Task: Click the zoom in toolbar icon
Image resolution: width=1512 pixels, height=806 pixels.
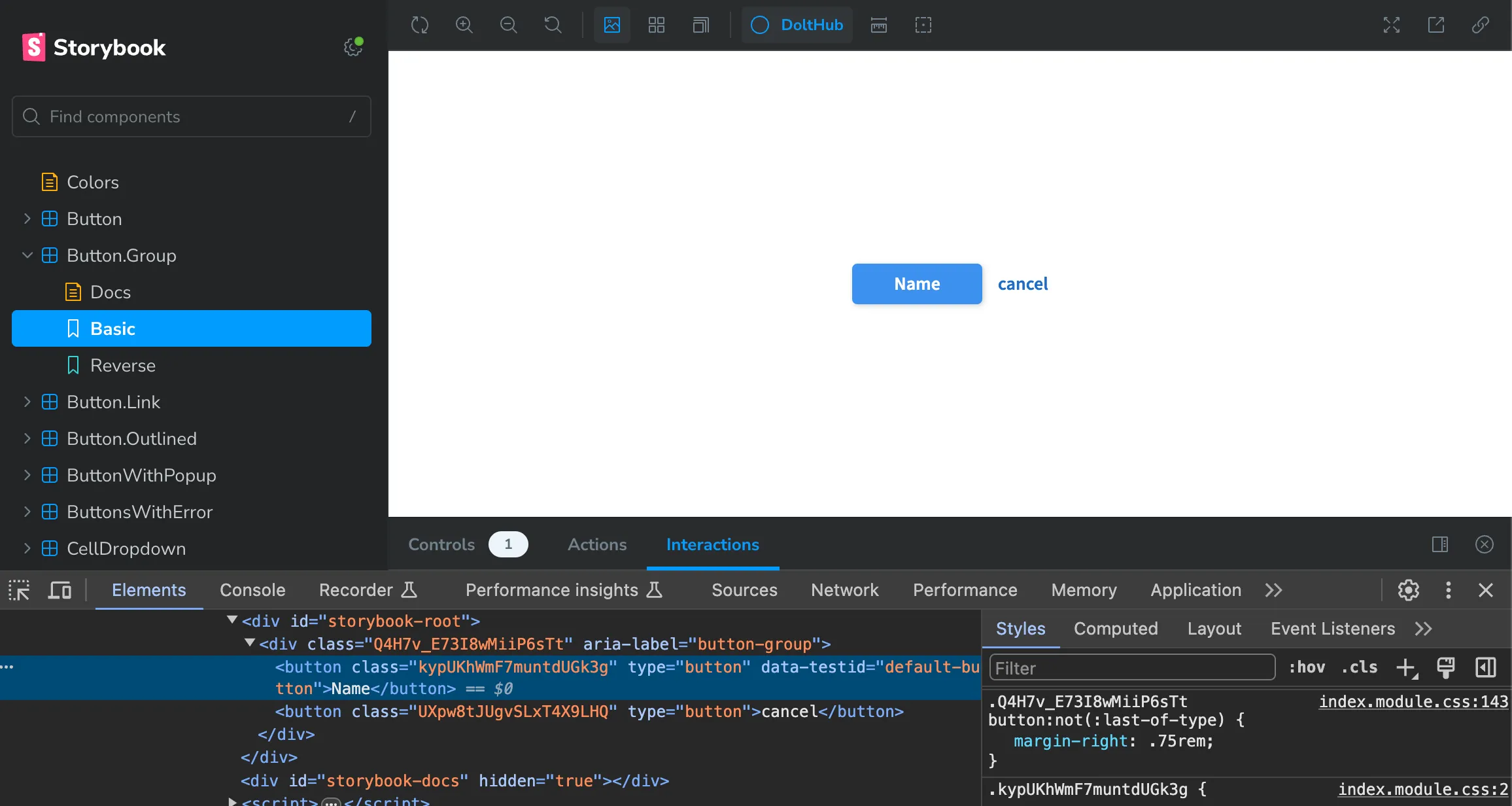Action: point(464,25)
